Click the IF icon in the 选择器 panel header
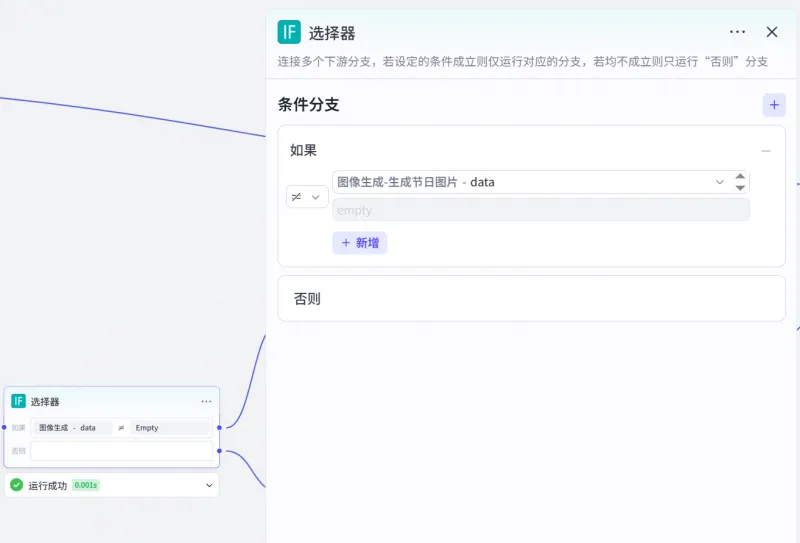This screenshot has height=543, width=800. 289,32
